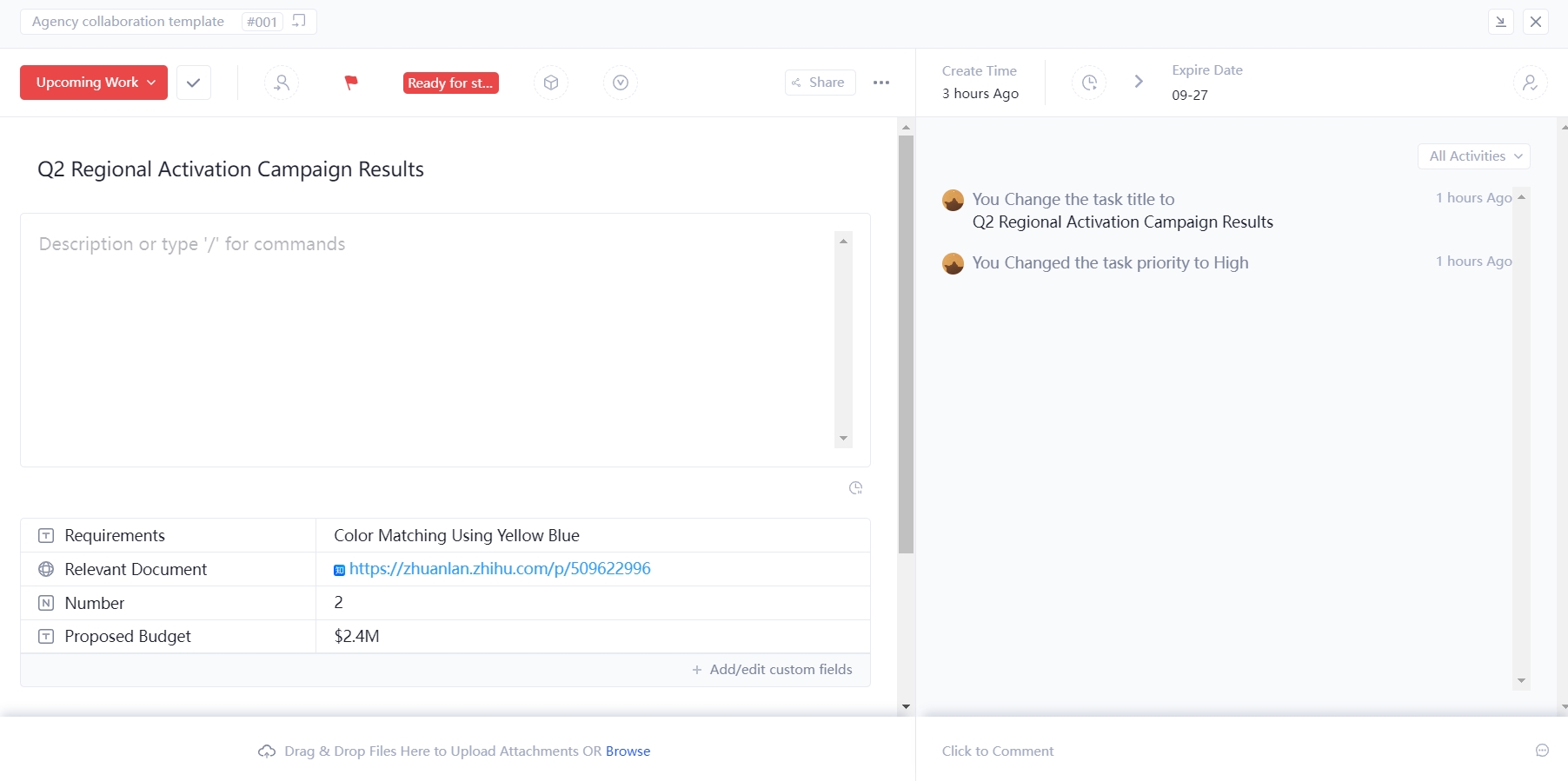Screen dimensions: 1568x781
Task: Open the zhuanlan.zhihu.com document link
Action: [499, 569]
